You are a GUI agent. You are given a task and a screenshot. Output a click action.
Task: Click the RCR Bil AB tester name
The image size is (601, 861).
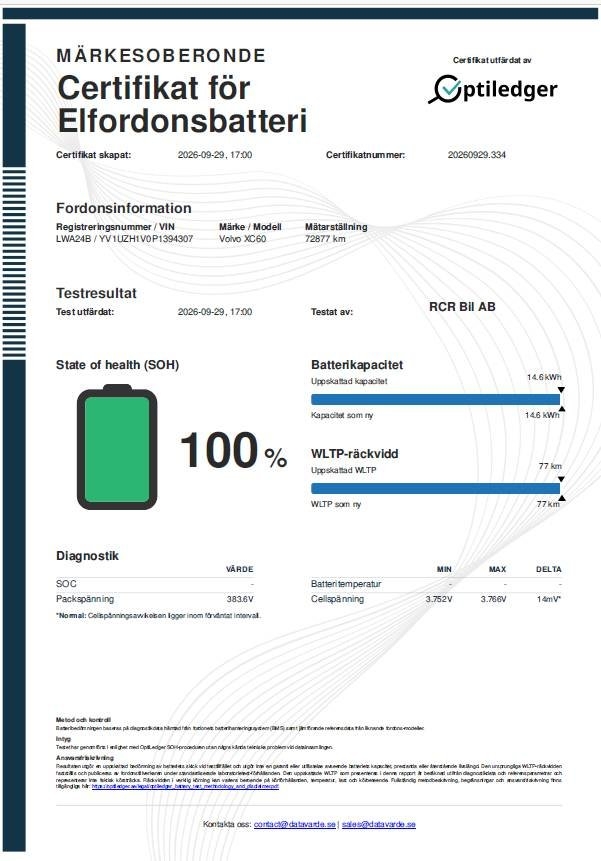click(x=462, y=307)
